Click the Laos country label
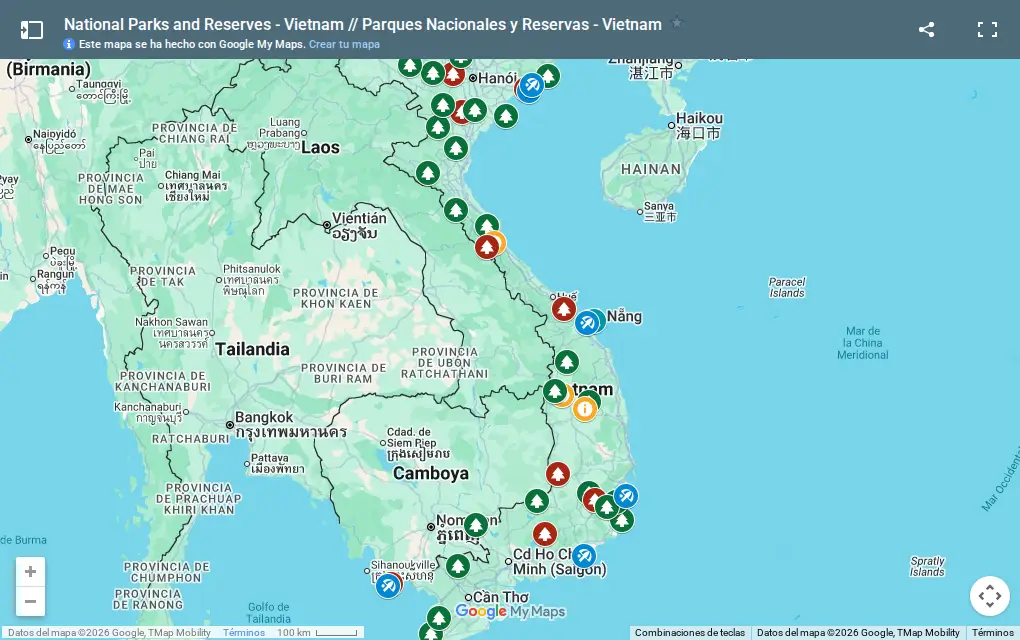Screen dimensions: 1020x640 (x=320, y=148)
